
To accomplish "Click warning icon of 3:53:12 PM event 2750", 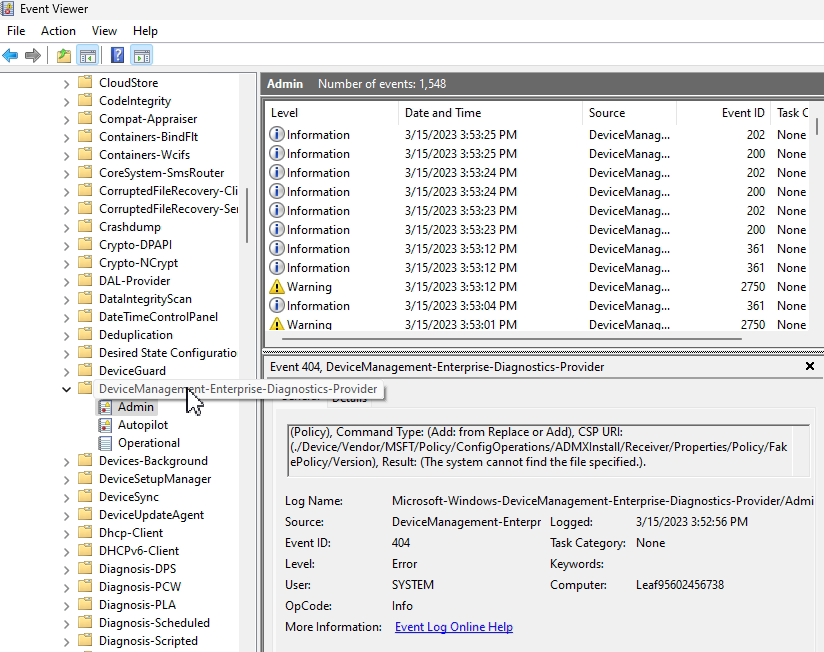I will tap(276, 287).
